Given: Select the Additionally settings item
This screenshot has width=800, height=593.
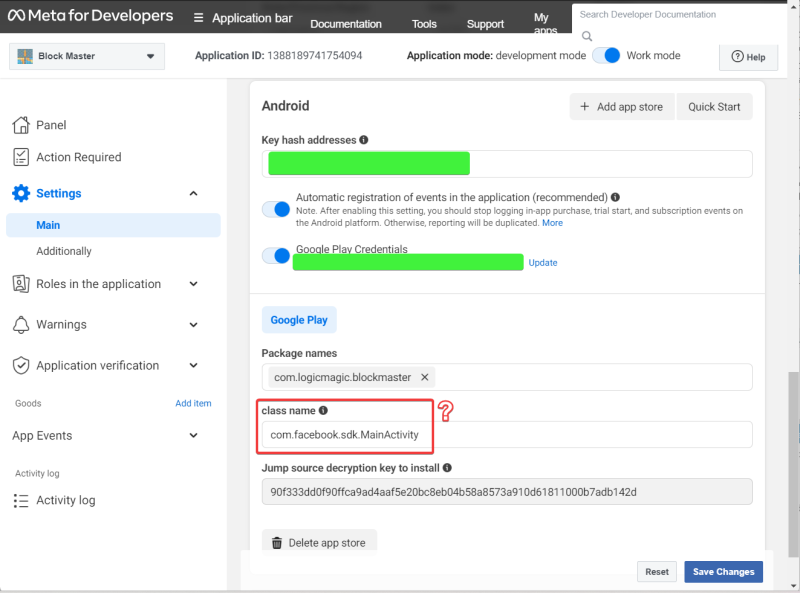Looking at the screenshot, I should coord(64,251).
